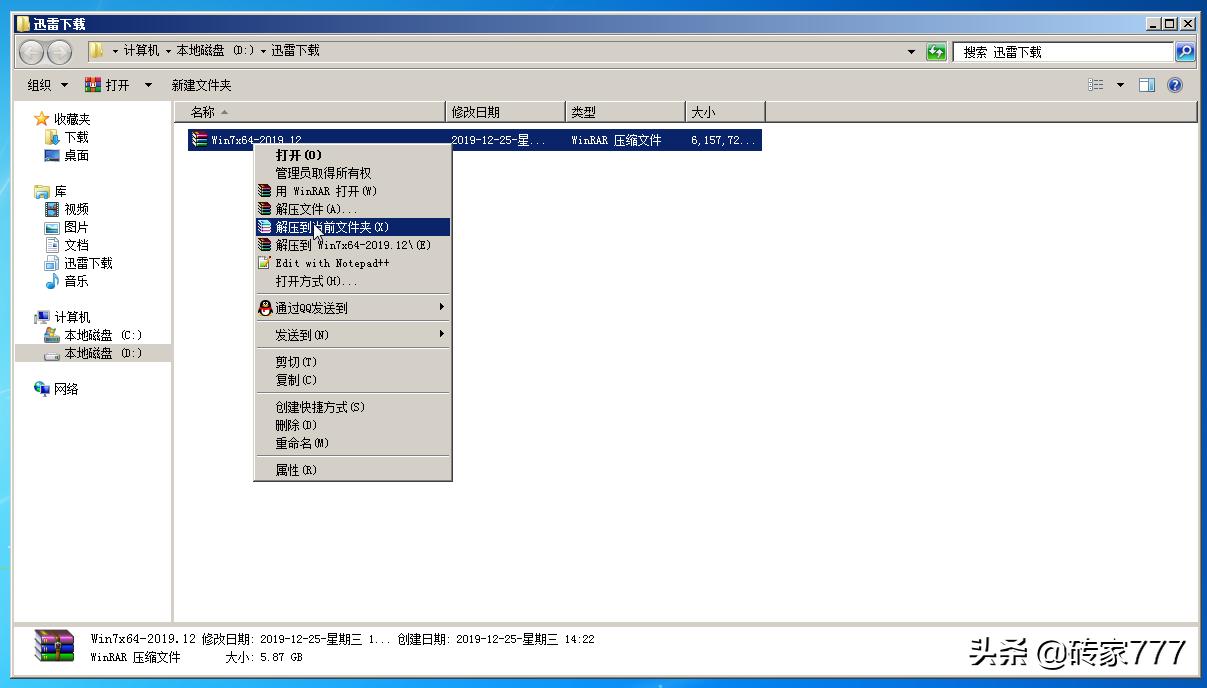Toggle the preview pane icon
The width and height of the screenshot is (1207, 688).
[1147, 85]
